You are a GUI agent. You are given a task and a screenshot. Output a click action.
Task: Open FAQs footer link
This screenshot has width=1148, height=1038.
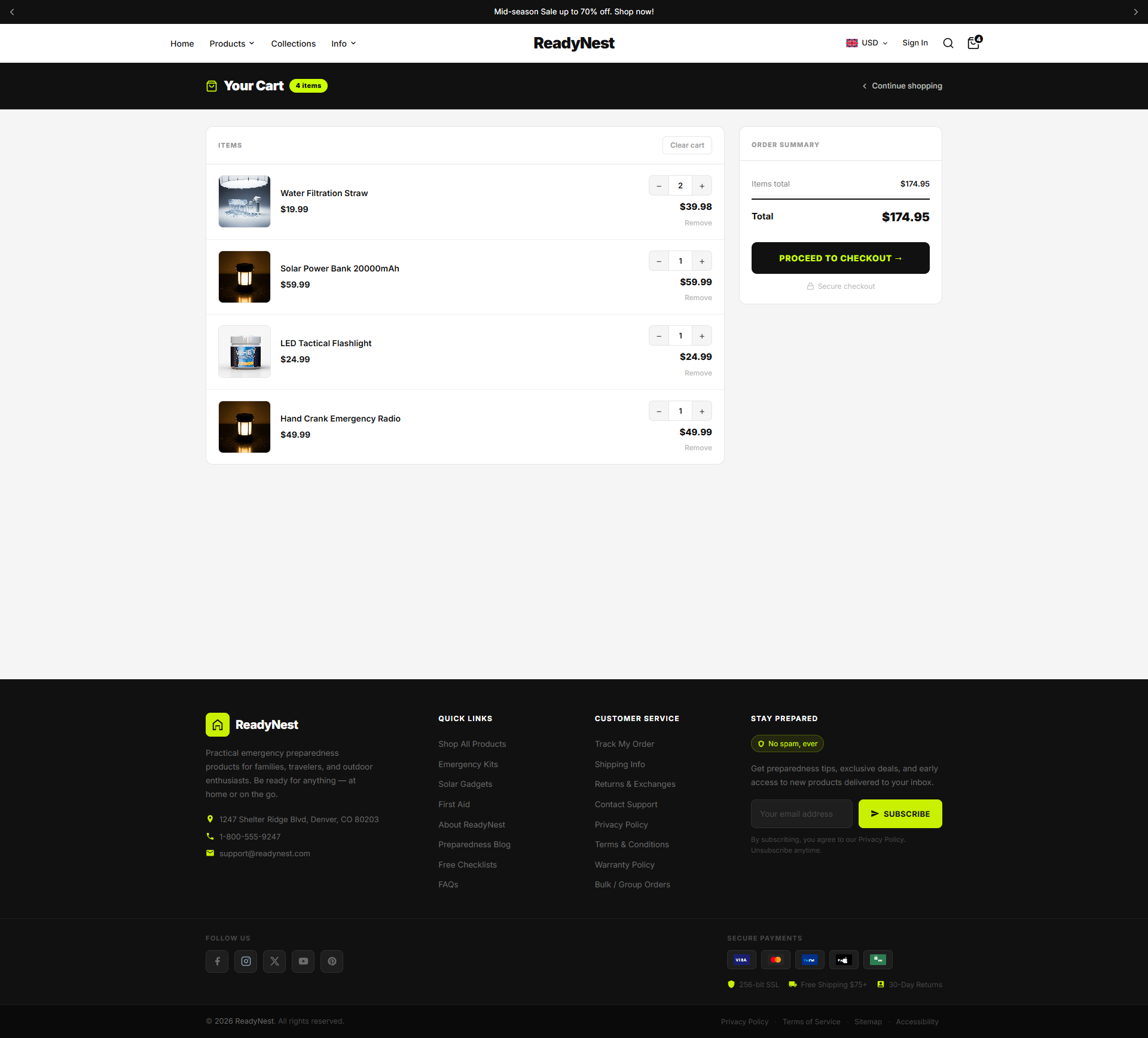coord(448,884)
